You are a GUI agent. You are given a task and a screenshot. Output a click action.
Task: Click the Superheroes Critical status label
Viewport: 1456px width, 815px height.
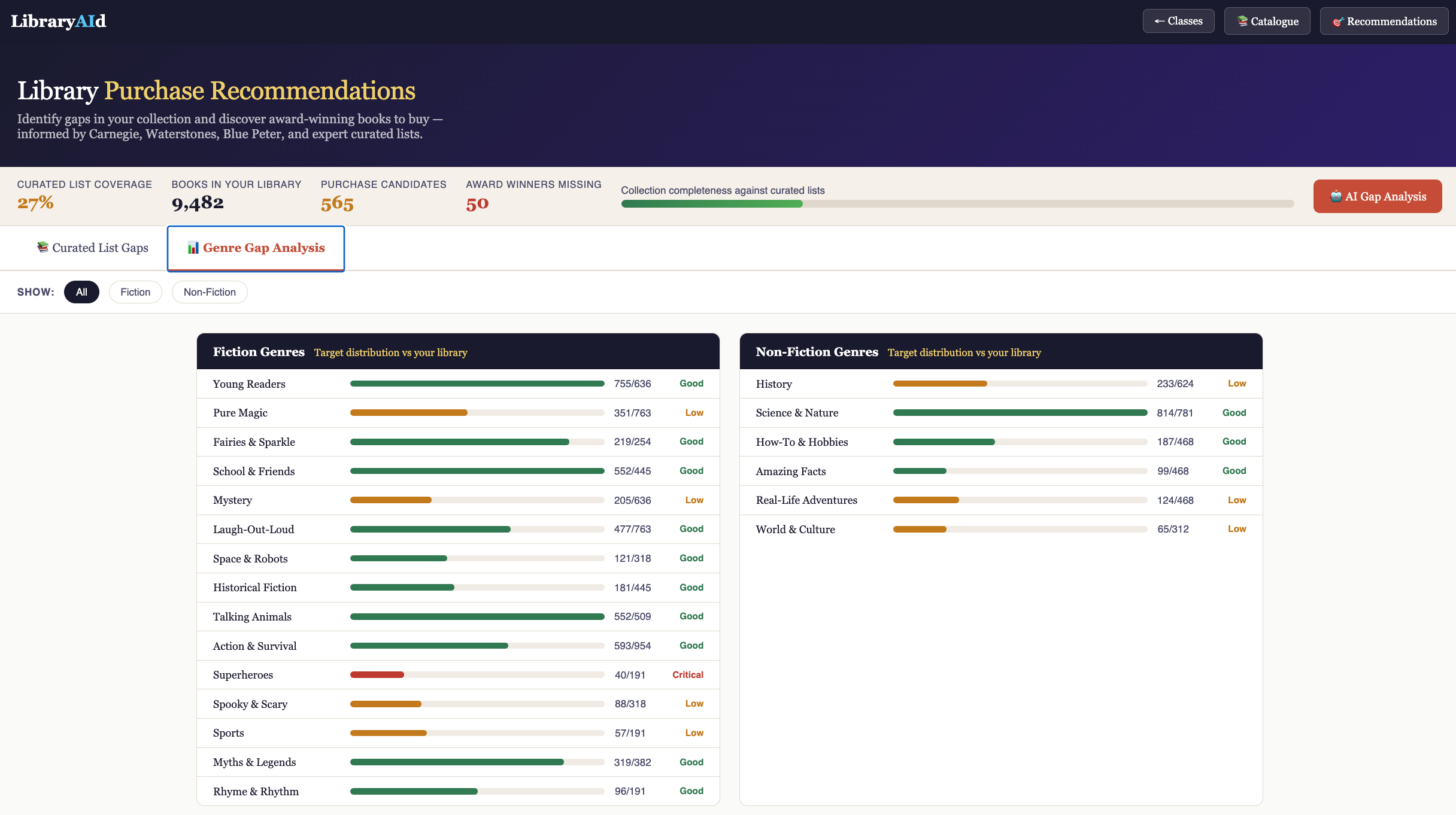pos(687,675)
